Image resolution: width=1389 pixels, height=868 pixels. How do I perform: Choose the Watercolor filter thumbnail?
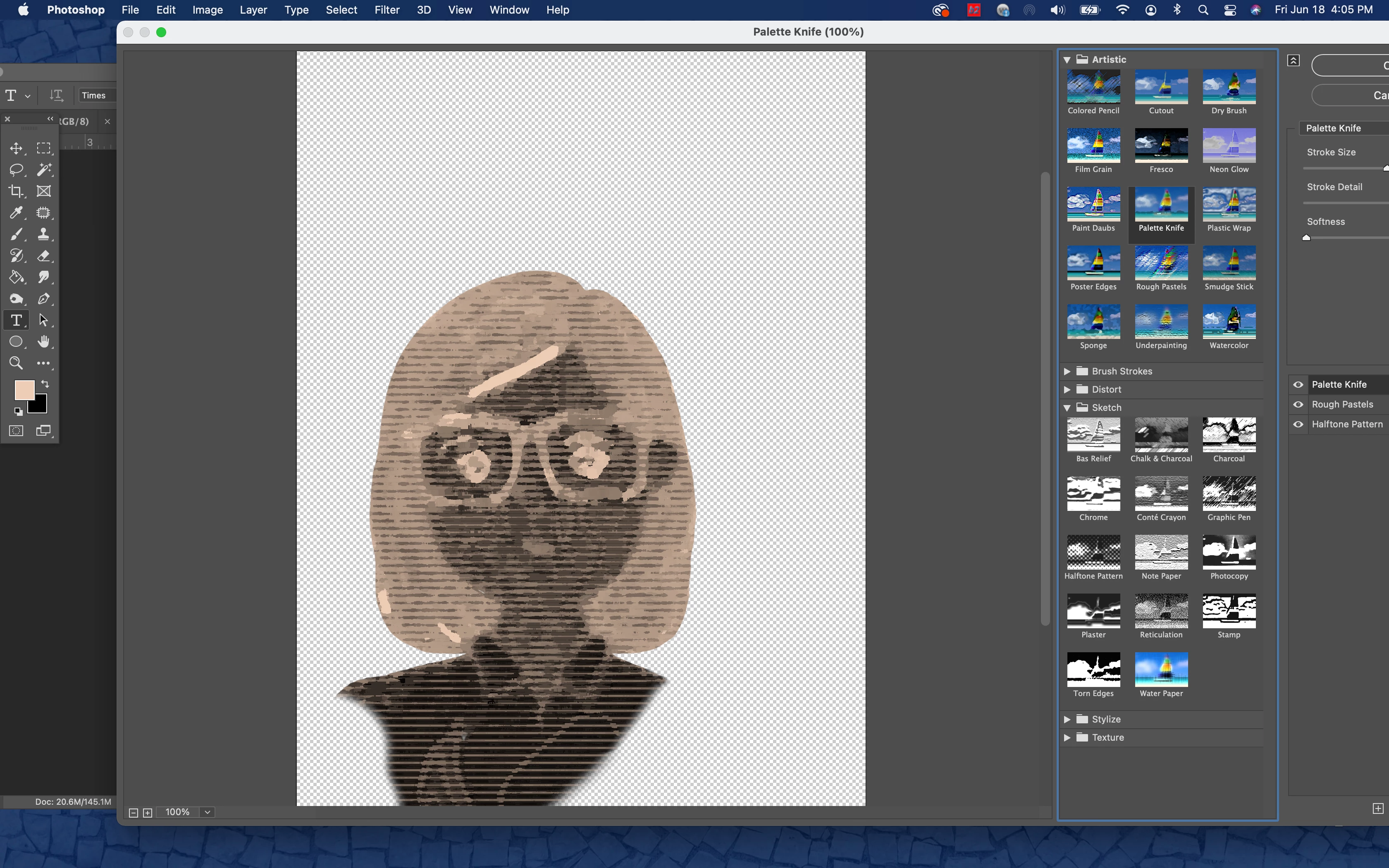point(1229,322)
